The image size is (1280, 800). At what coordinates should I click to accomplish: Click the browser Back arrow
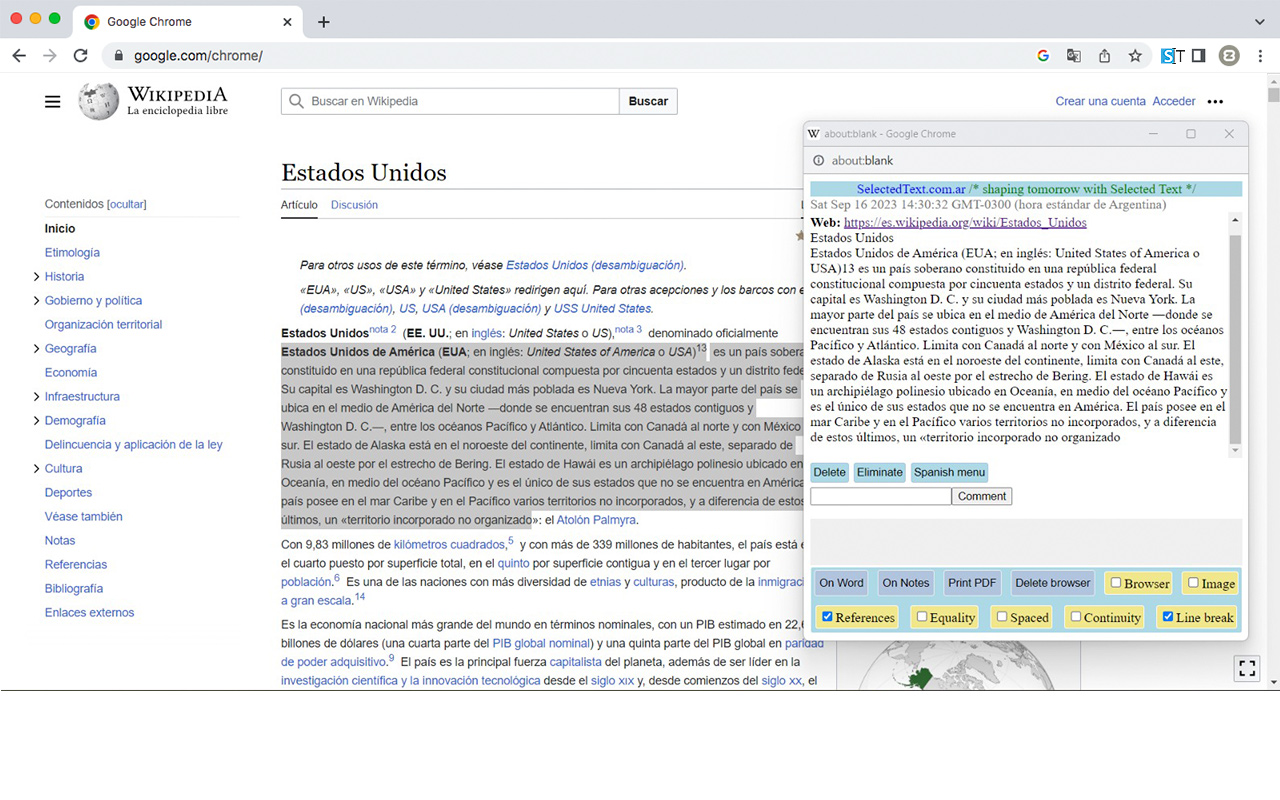(x=19, y=56)
